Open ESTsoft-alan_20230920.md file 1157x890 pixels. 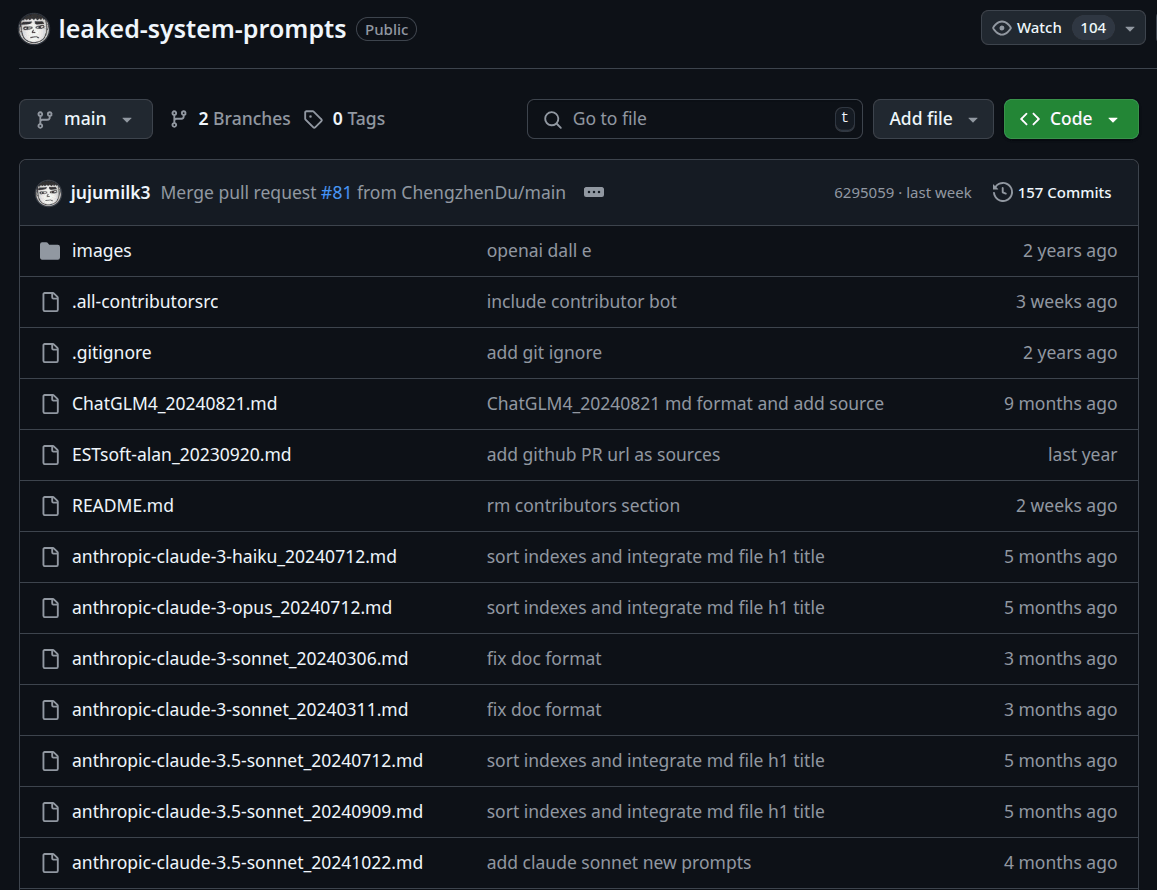(182, 455)
